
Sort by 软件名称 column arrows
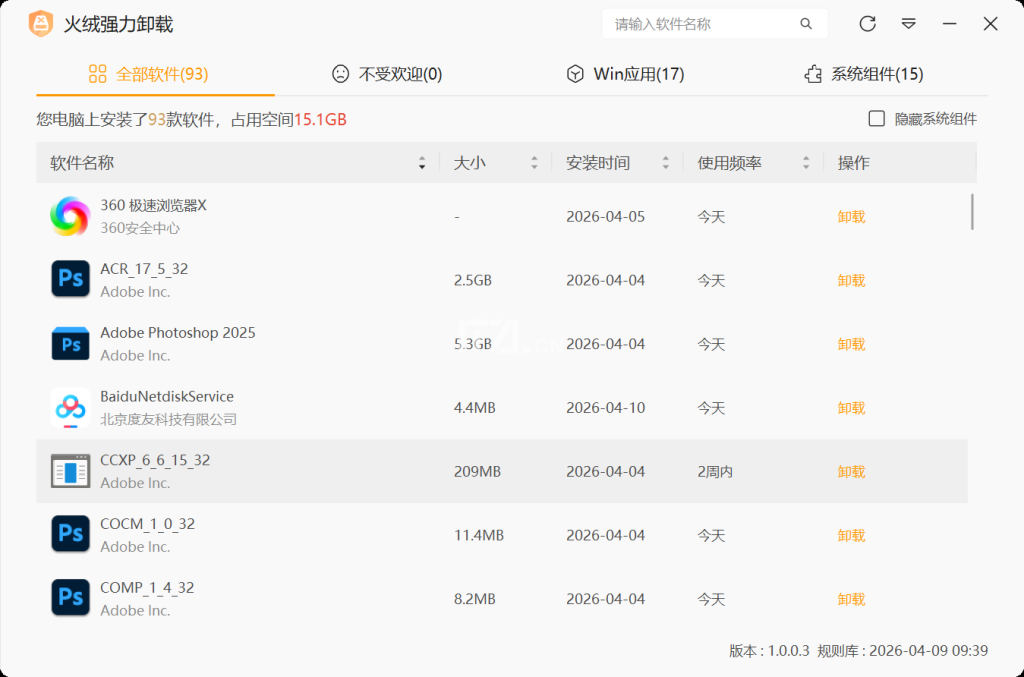coord(422,163)
